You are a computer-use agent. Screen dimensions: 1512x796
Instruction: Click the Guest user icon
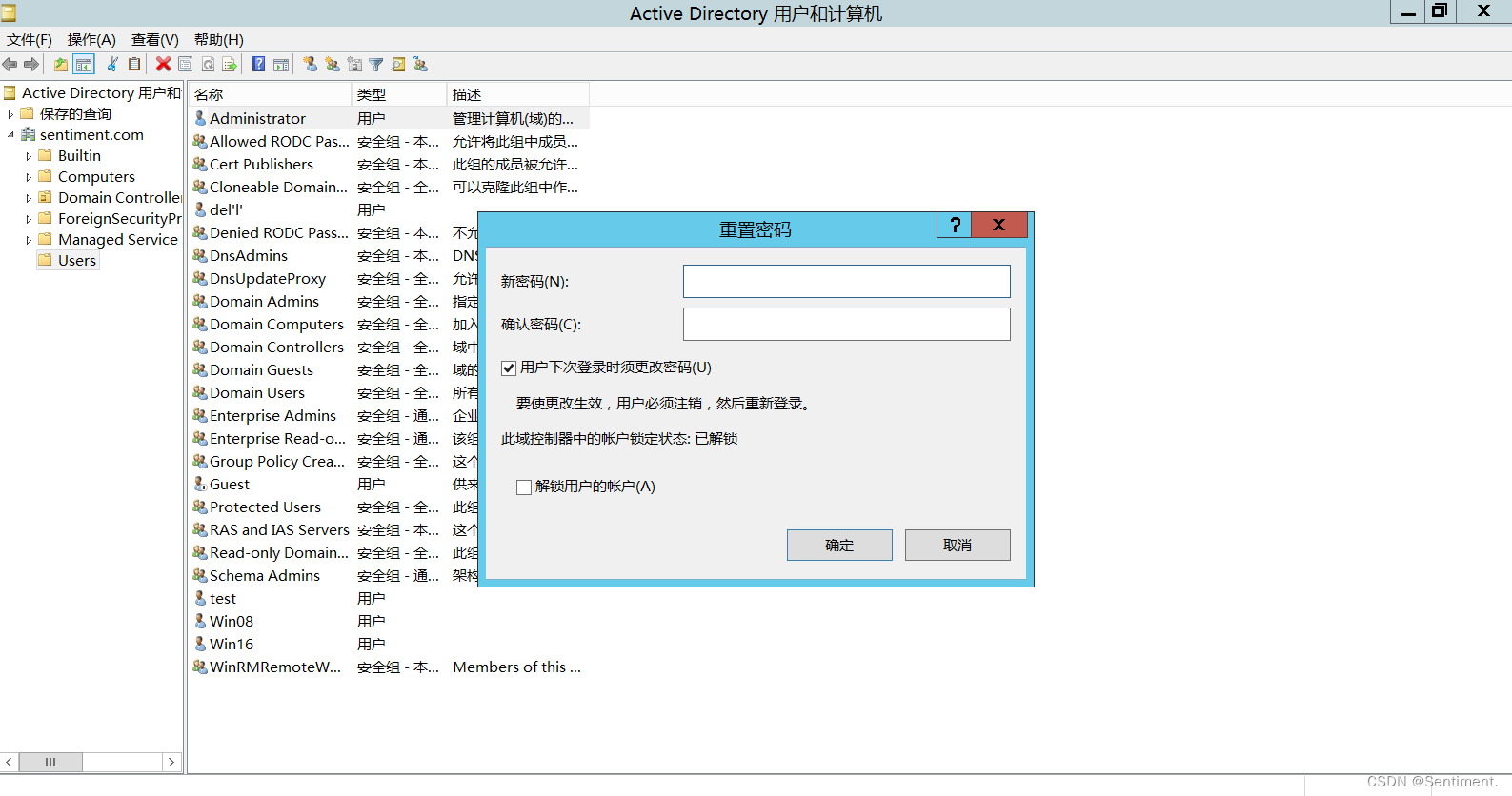(x=200, y=484)
